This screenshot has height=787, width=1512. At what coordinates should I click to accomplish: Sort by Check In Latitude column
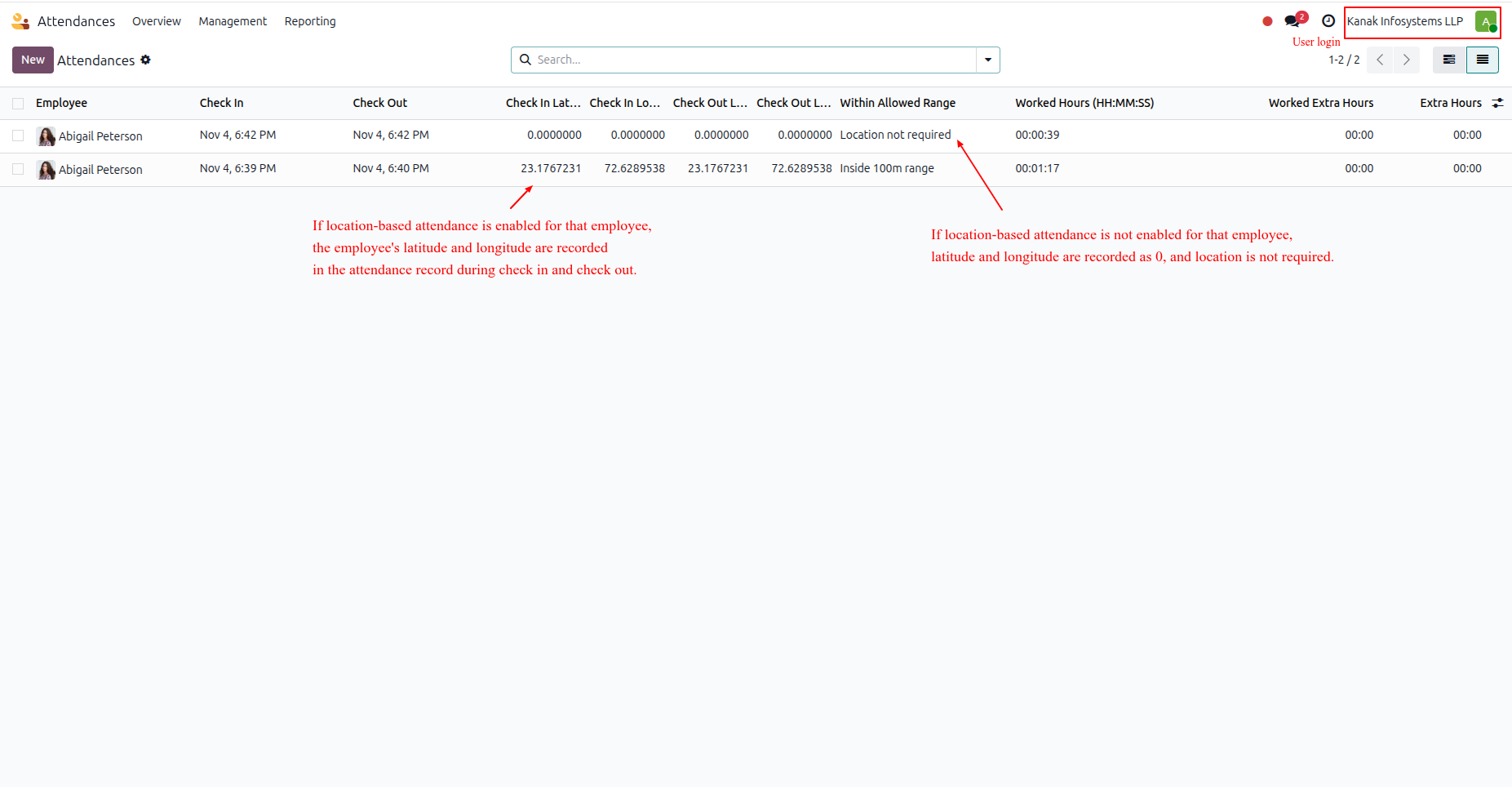click(543, 103)
